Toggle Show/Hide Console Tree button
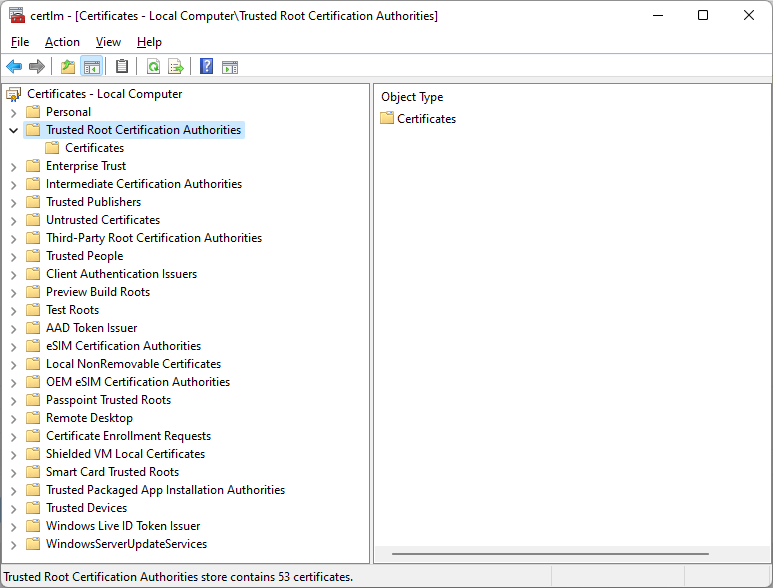The image size is (773, 588). point(92,67)
